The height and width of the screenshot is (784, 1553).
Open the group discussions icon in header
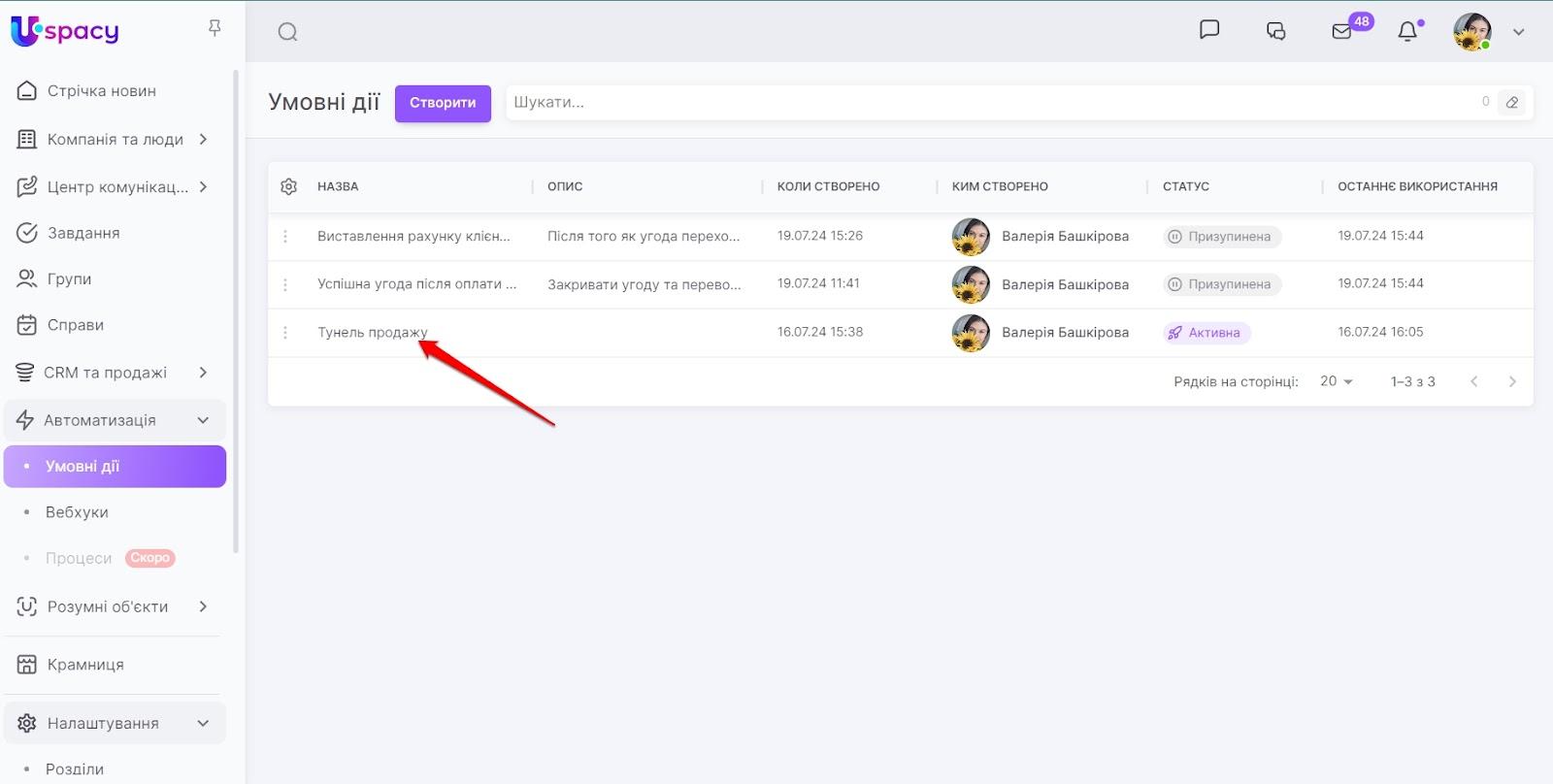[x=1275, y=31]
